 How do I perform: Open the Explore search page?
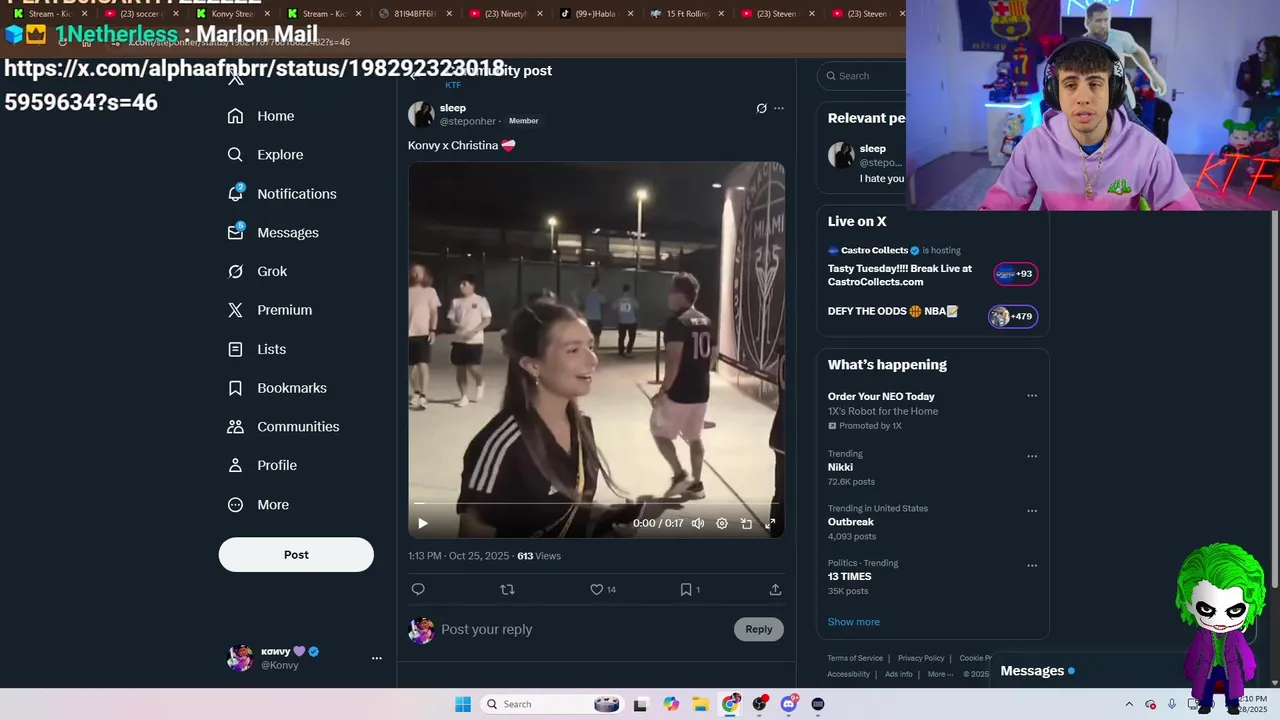pos(265,155)
